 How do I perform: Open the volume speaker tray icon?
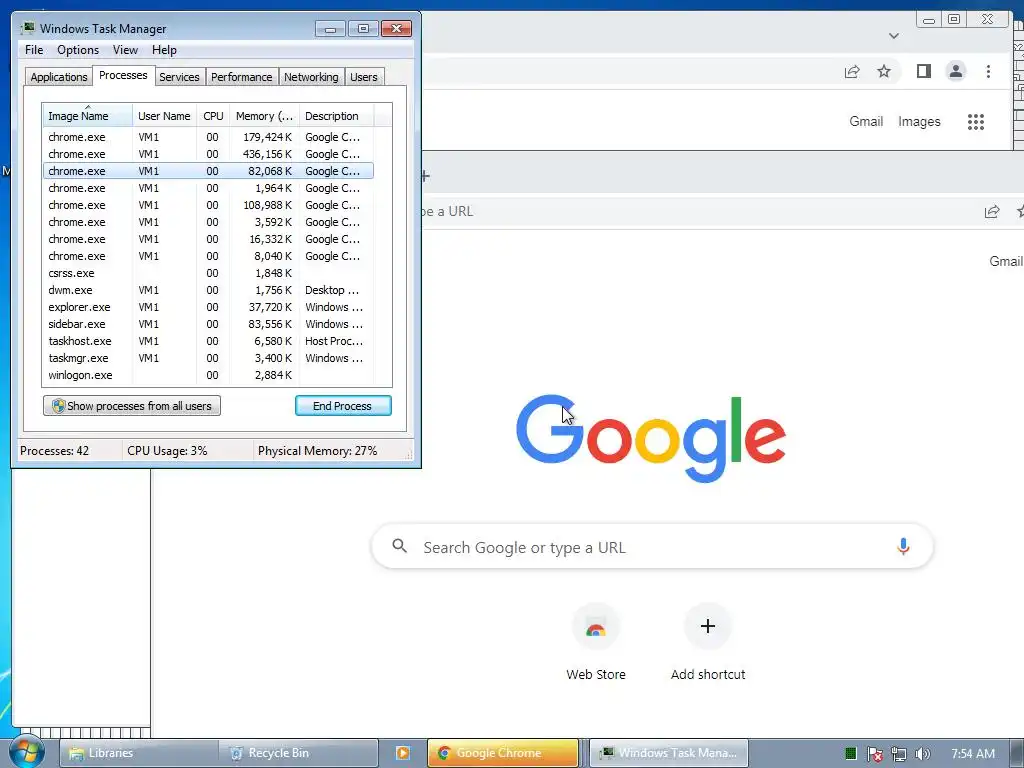pos(923,754)
